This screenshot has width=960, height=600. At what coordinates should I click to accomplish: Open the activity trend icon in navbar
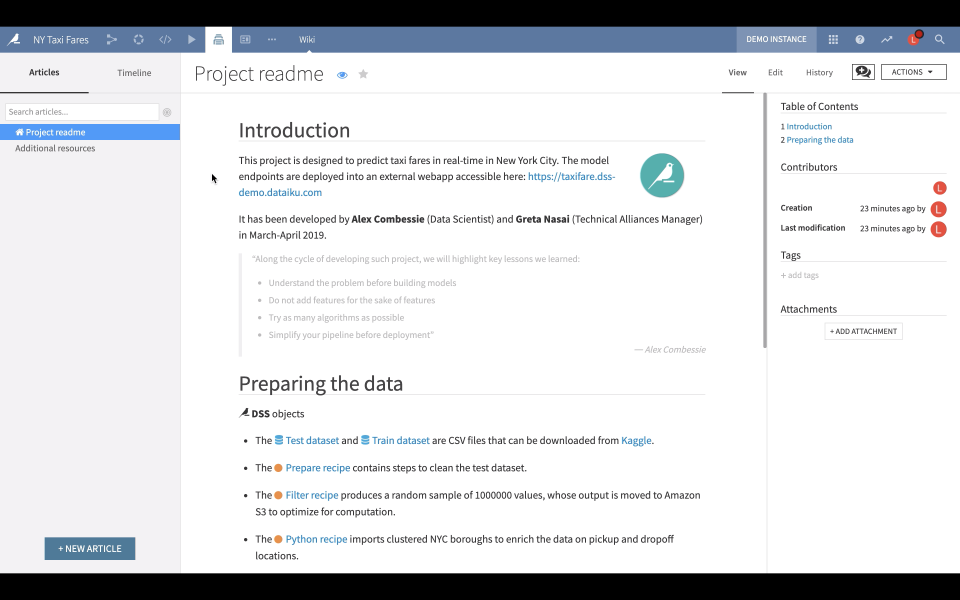(x=887, y=39)
